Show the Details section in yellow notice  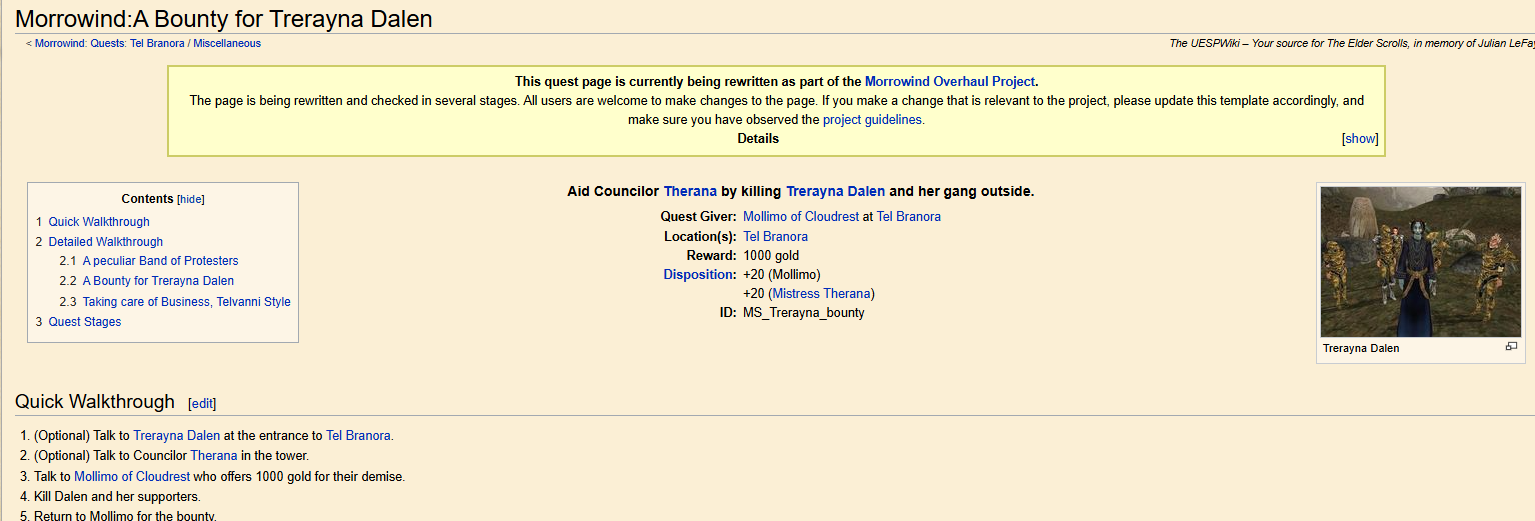click(1360, 139)
